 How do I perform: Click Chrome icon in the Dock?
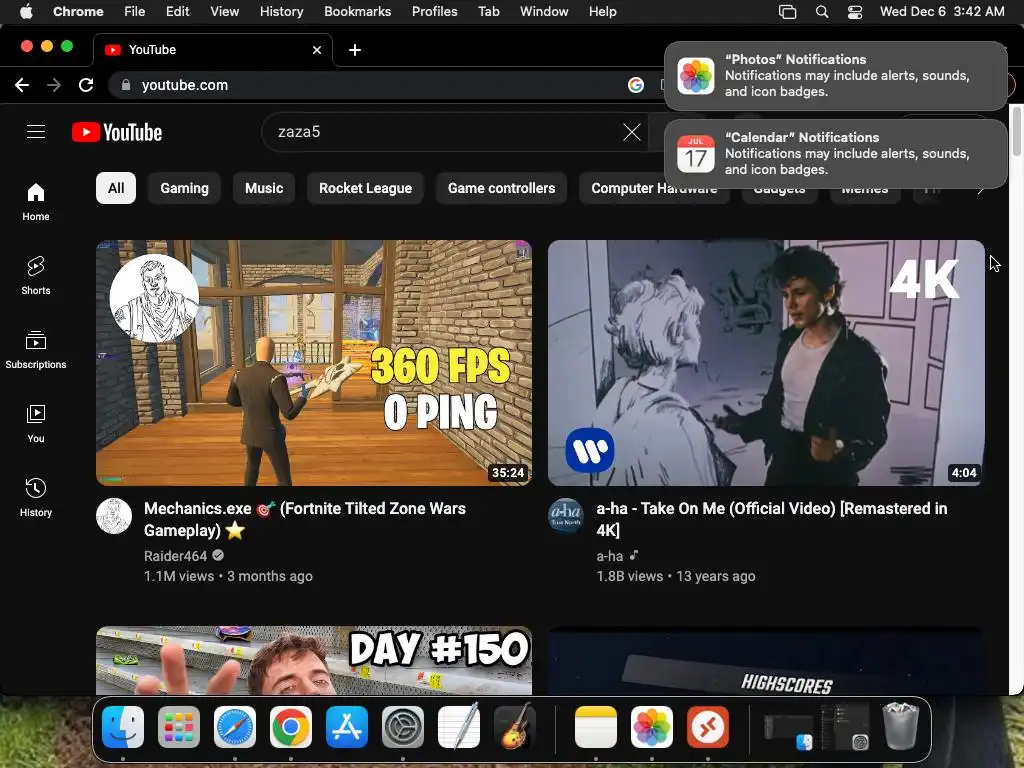(x=291, y=727)
